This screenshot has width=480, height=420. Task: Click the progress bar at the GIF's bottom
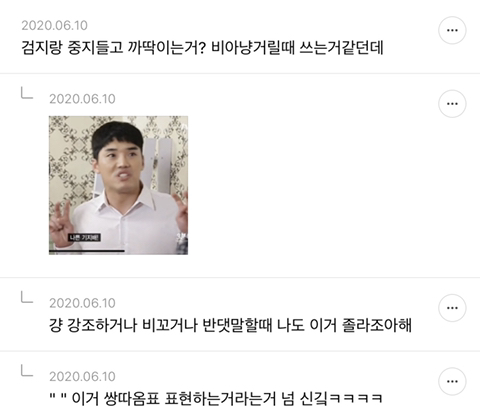87,251
